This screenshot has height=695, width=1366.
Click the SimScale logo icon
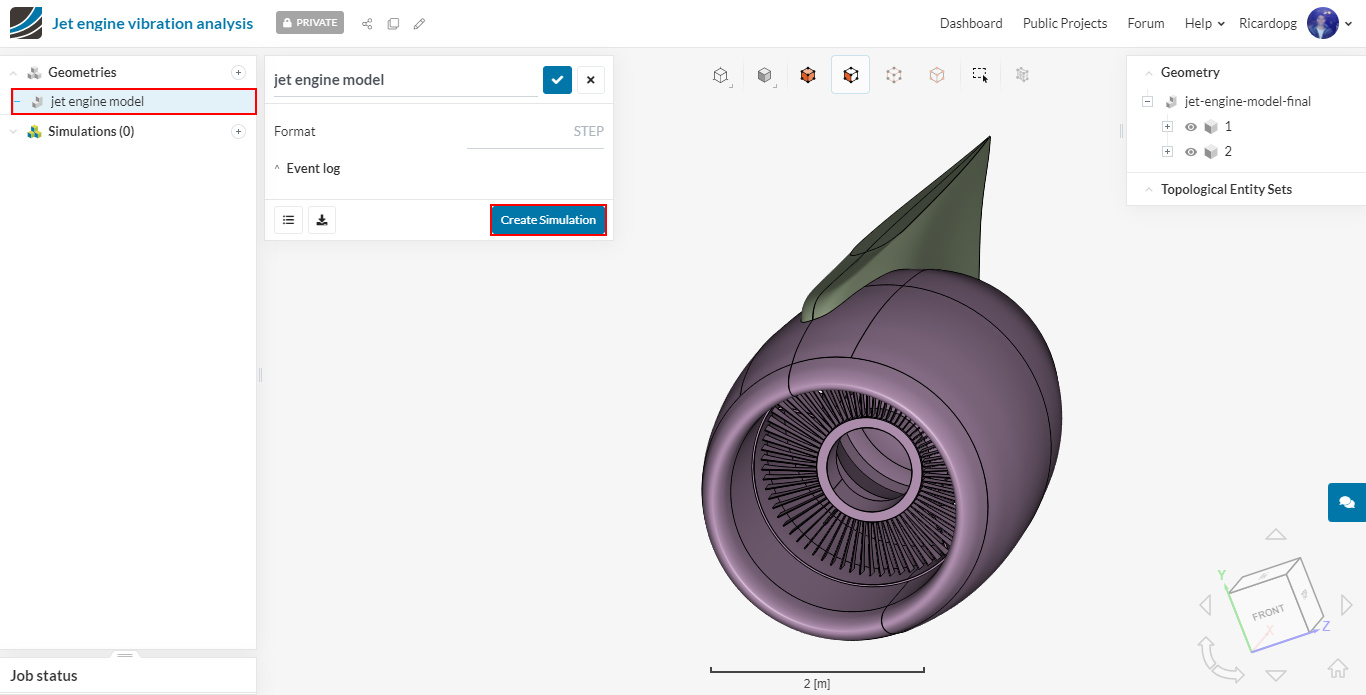point(26,23)
